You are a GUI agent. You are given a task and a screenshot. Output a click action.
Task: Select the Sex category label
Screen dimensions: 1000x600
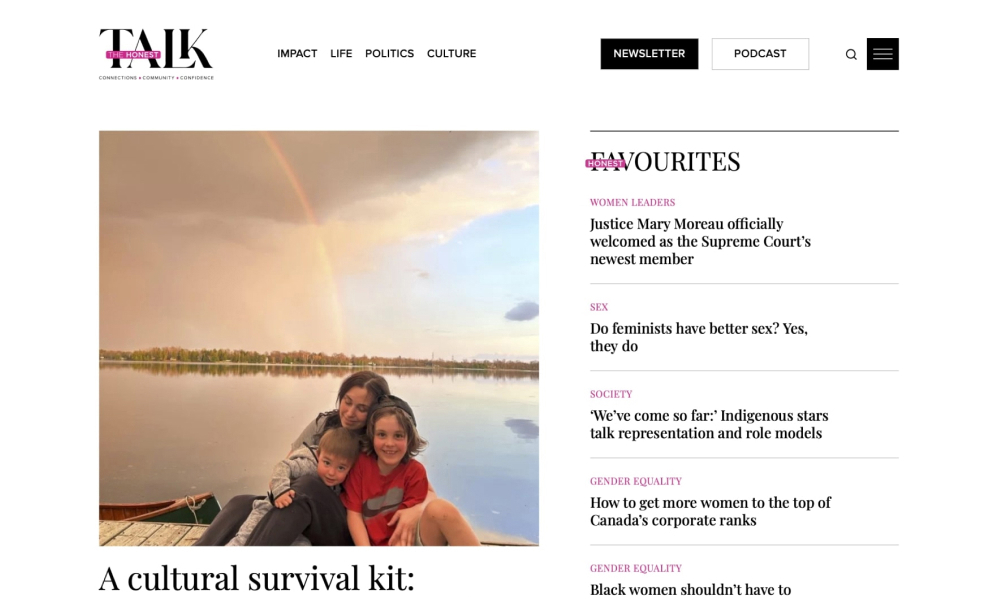tap(599, 307)
